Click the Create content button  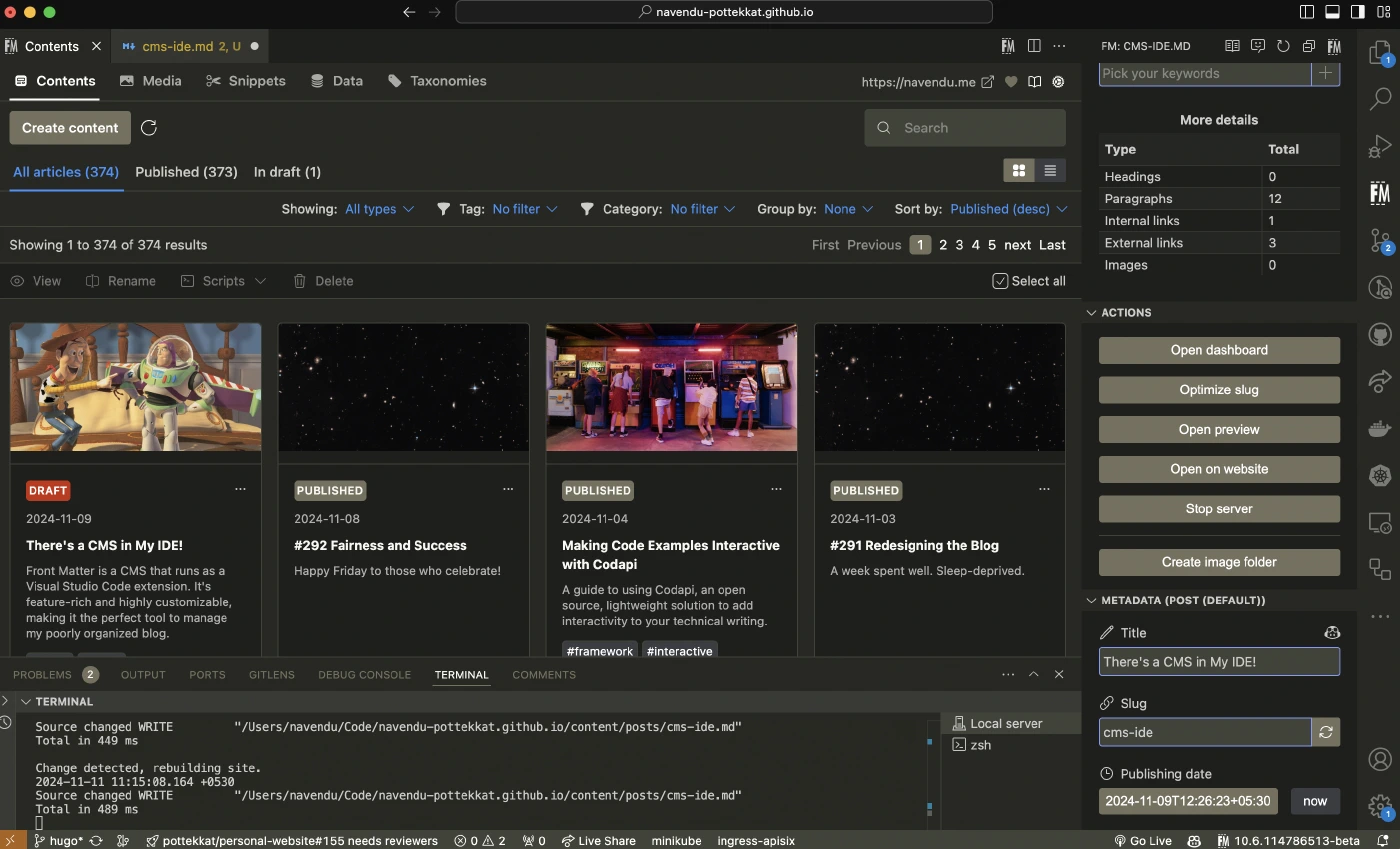(70, 128)
